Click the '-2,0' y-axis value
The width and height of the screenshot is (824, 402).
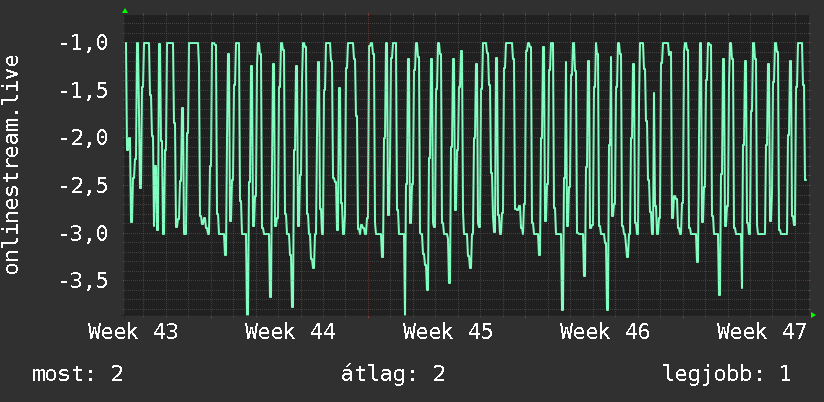click(84, 138)
